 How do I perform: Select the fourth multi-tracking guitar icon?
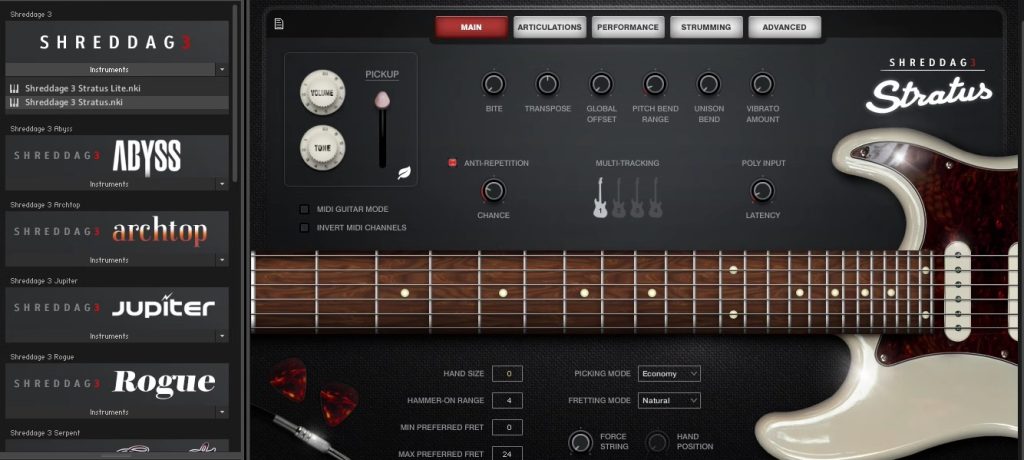tap(656, 197)
